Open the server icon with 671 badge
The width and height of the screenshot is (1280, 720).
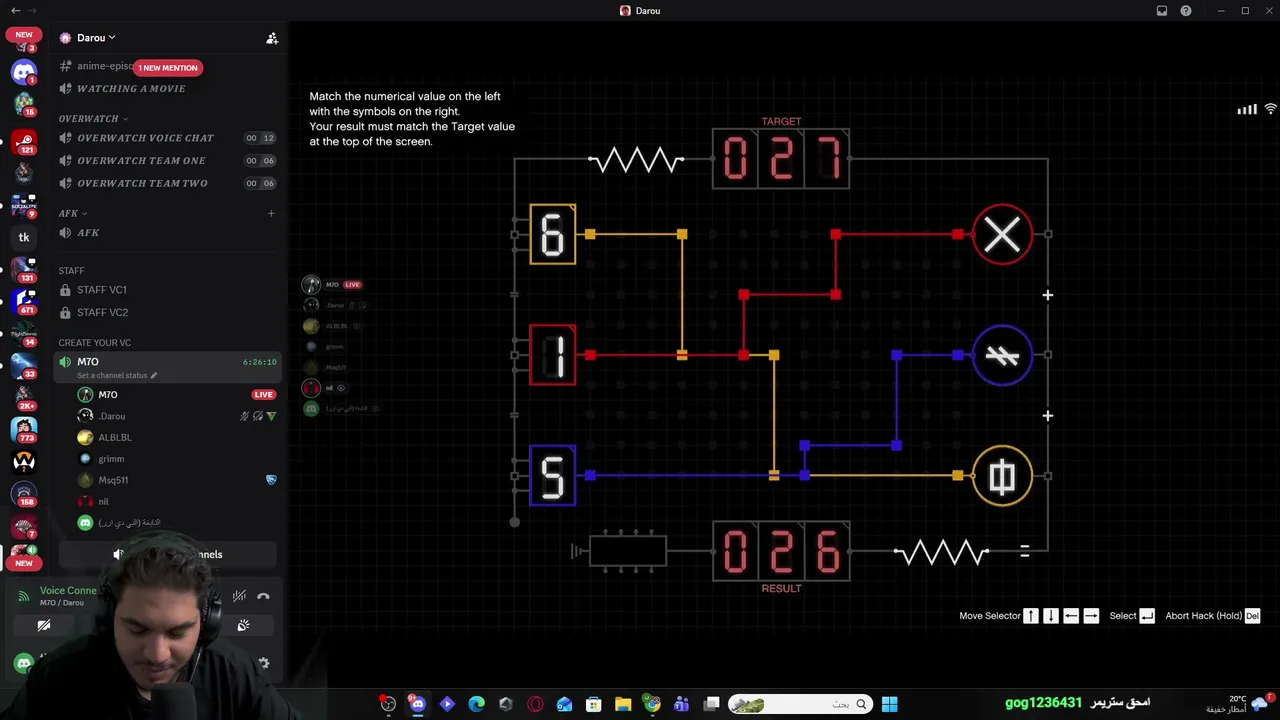tap(24, 300)
